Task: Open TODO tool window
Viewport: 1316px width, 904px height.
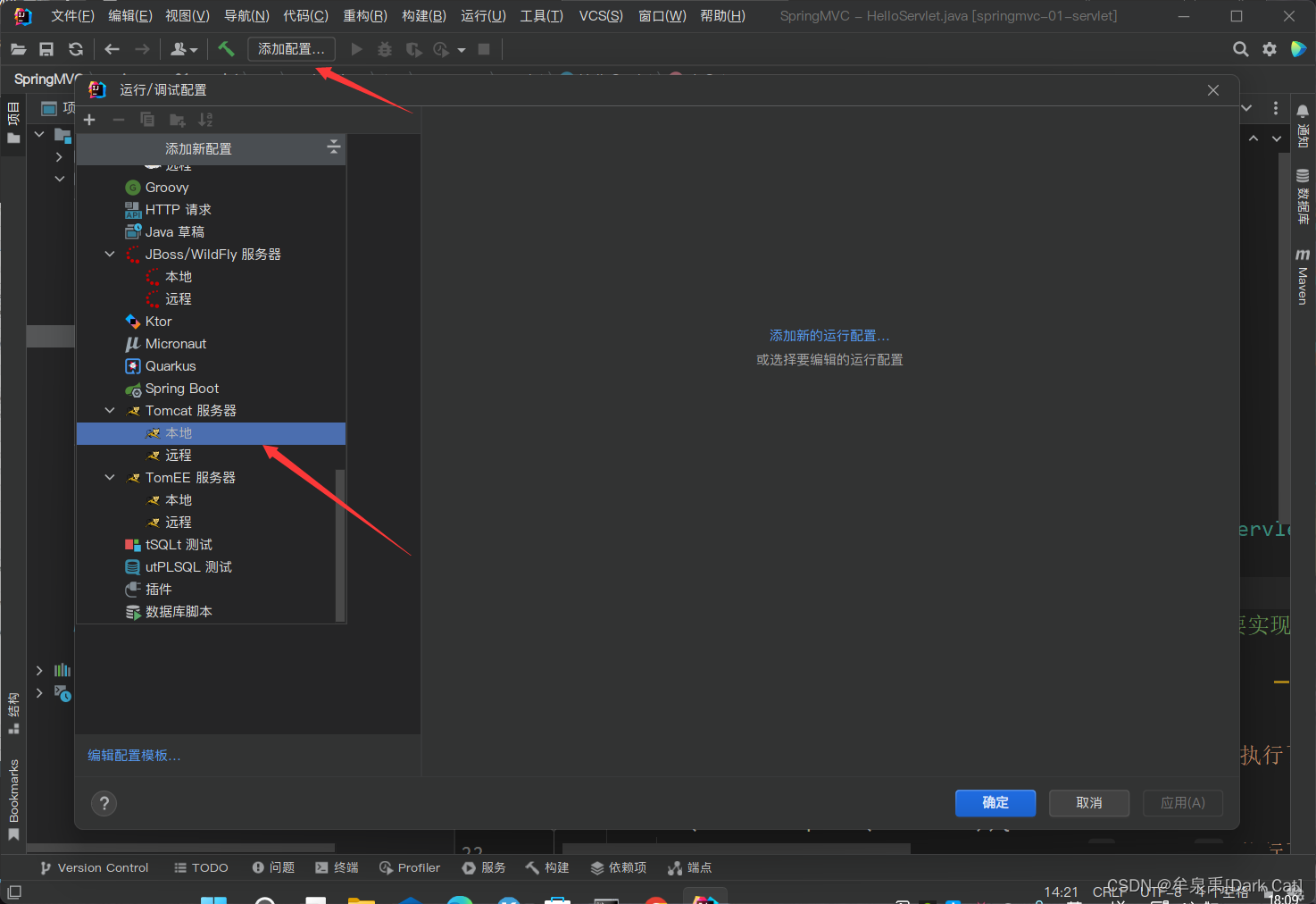Action: click(x=201, y=868)
